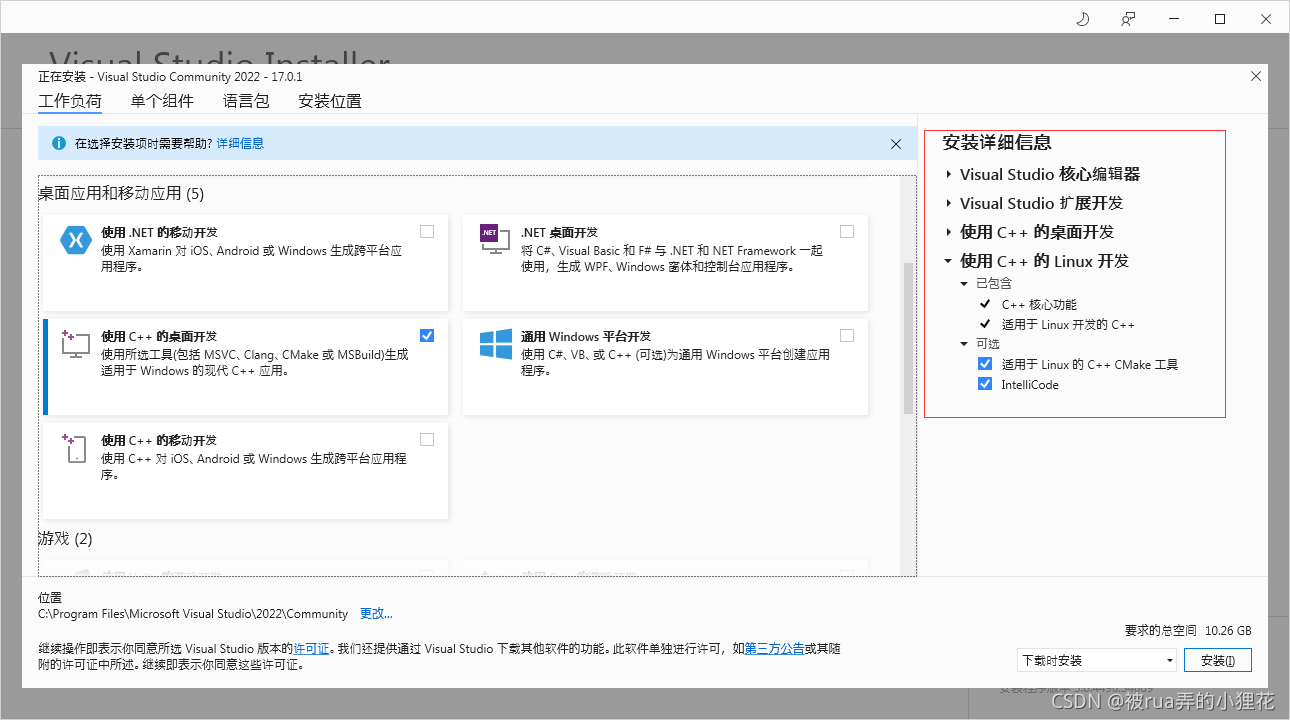Viewport: 1290px width, 720px height.
Task: Open the 许可证 license link
Action: point(311,648)
